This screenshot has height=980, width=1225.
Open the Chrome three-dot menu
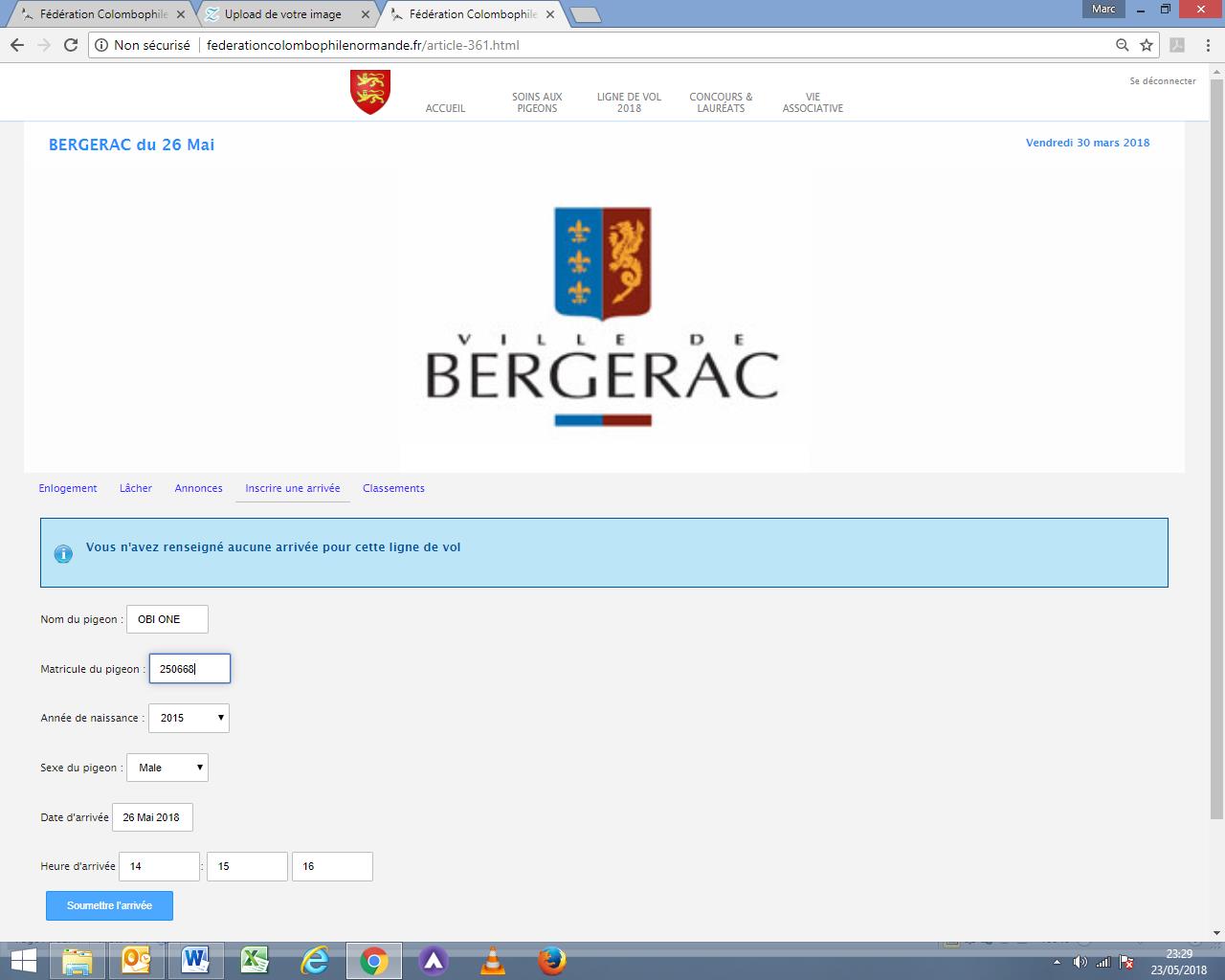[1206, 45]
